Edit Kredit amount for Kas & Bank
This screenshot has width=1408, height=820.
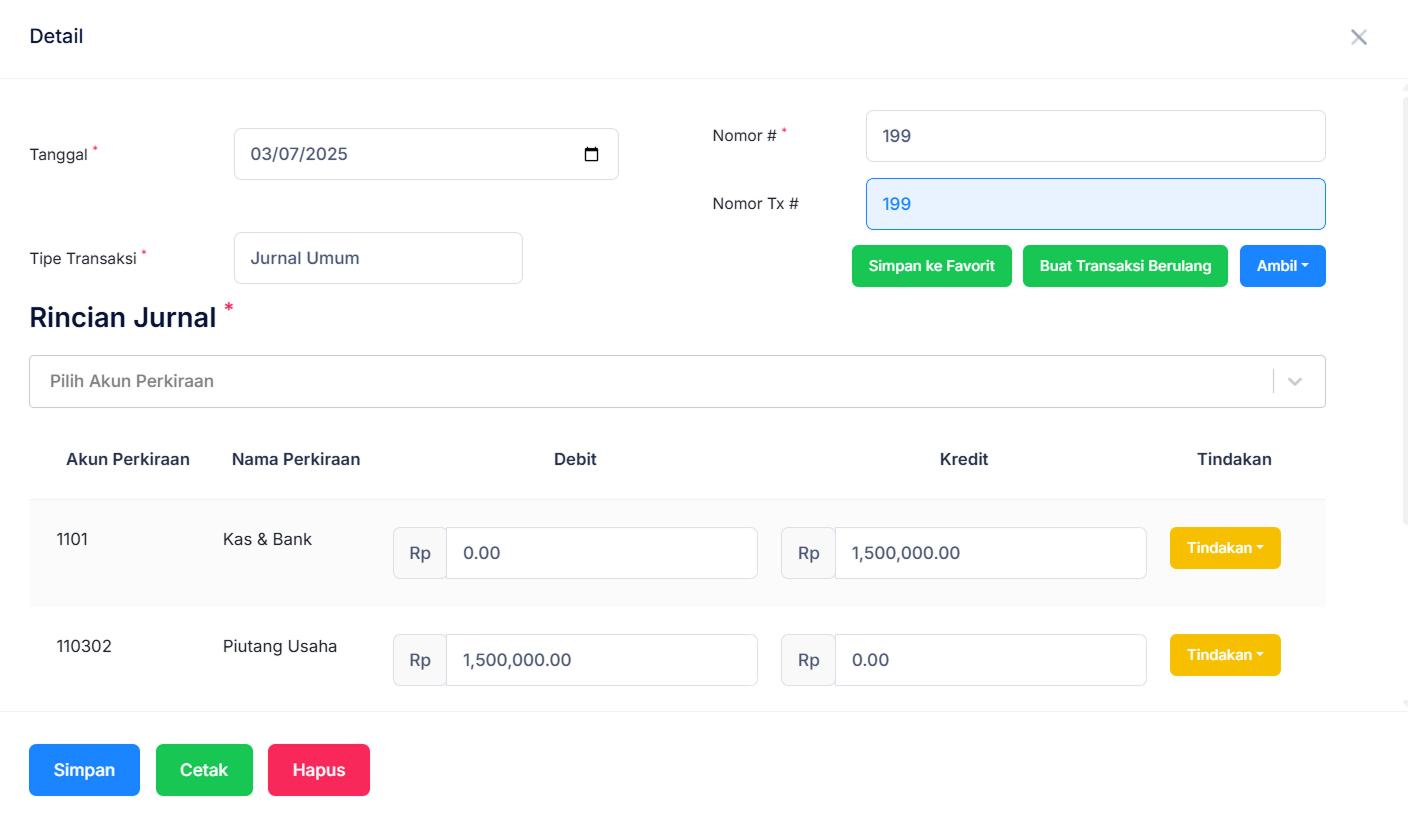pos(989,553)
